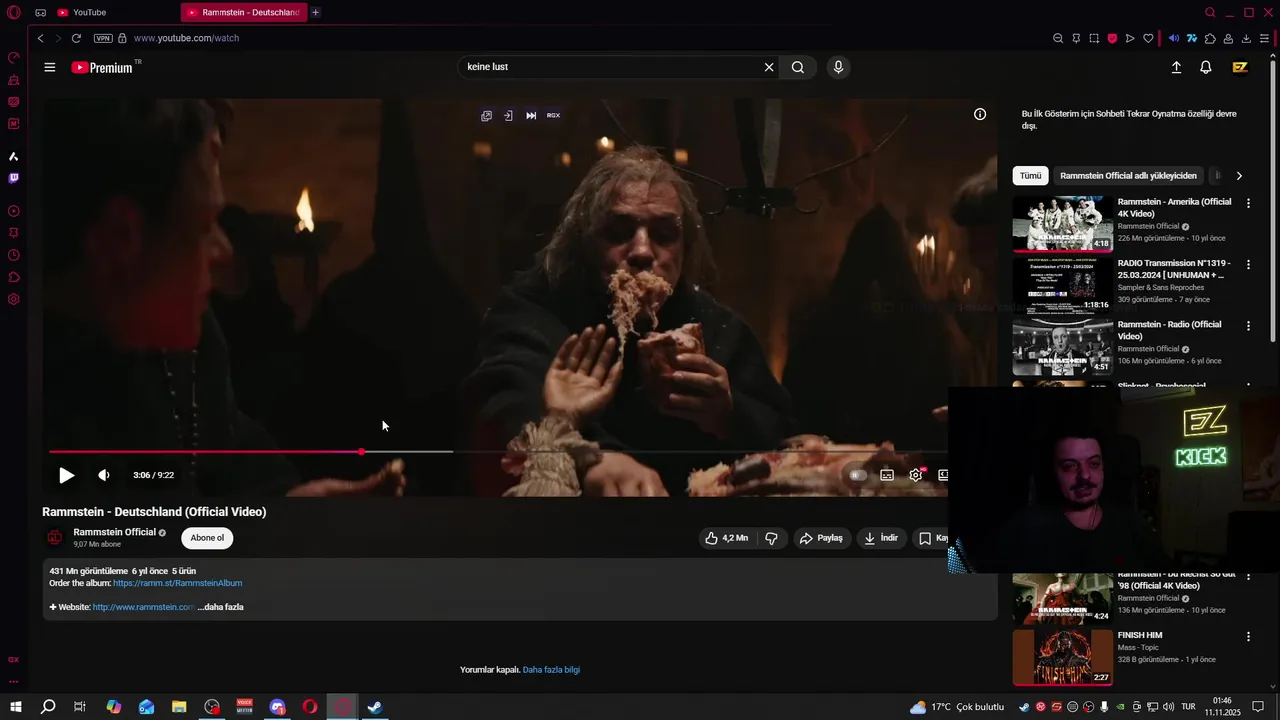This screenshot has height=720, width=1280.
Task: Toggle the autoplay switch in the player
Action: pos(858,475)
